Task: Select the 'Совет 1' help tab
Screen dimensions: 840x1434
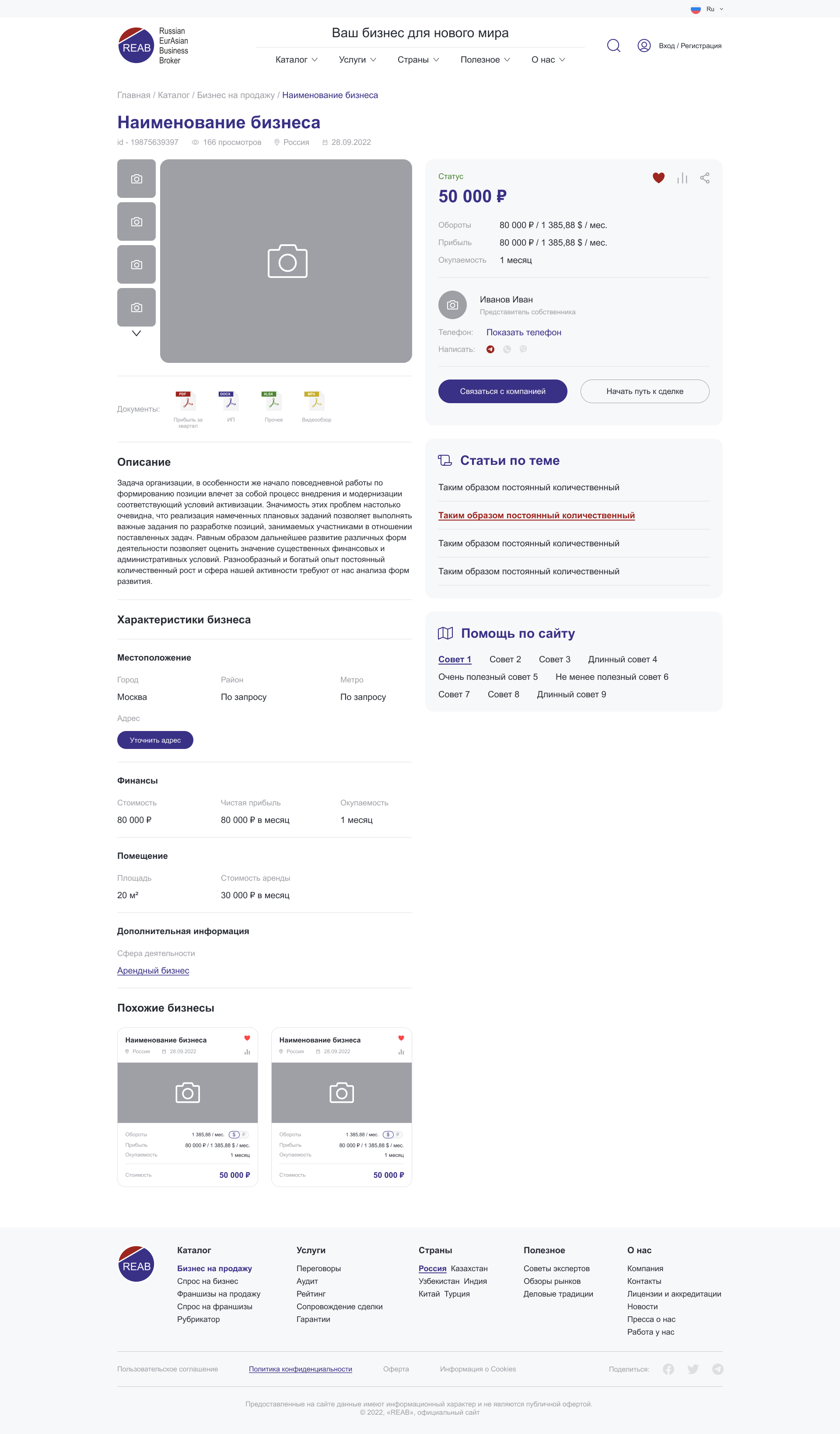Action: 455,660
